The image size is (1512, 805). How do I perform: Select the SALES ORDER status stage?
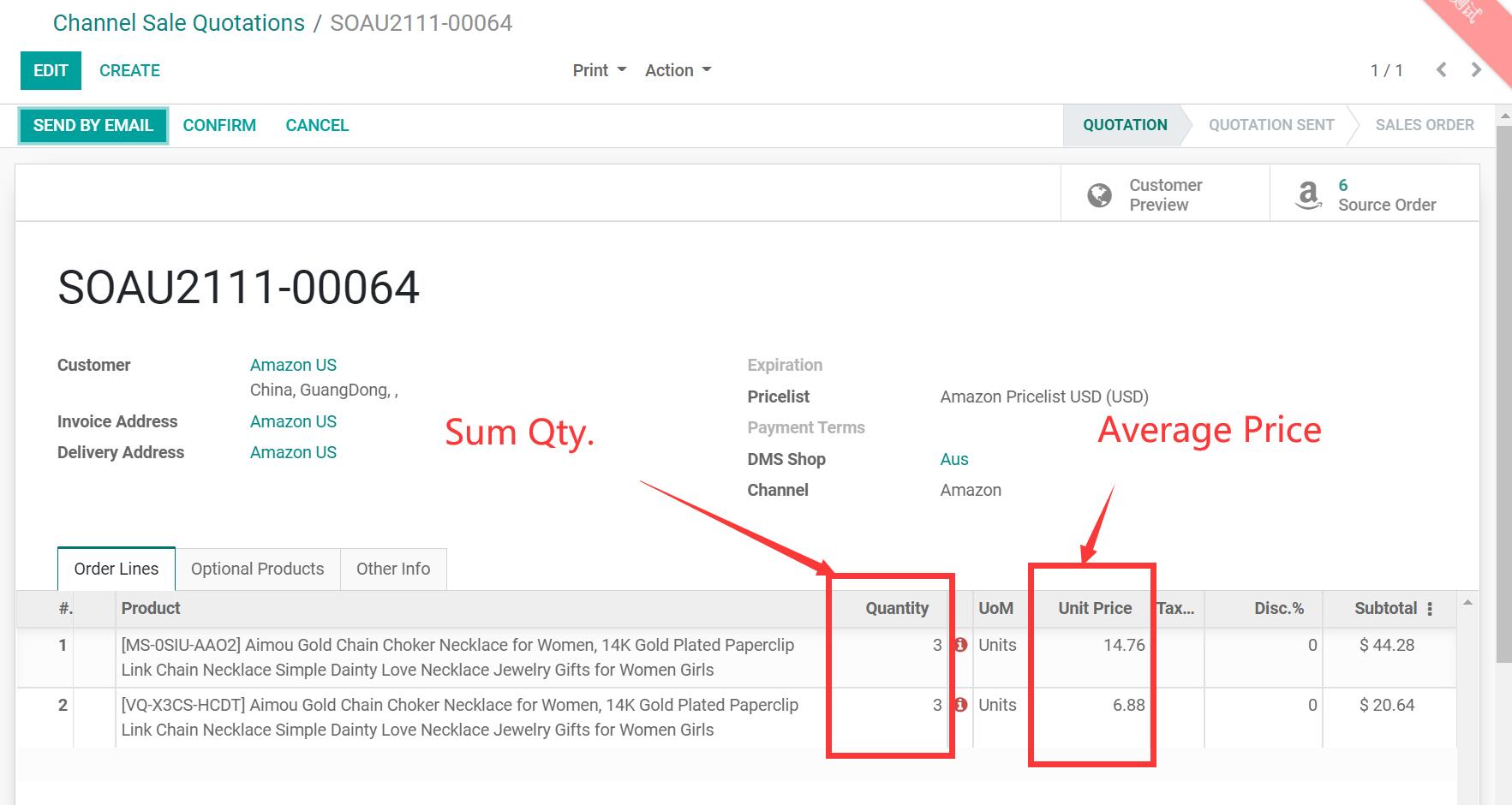coord(1425,125)
